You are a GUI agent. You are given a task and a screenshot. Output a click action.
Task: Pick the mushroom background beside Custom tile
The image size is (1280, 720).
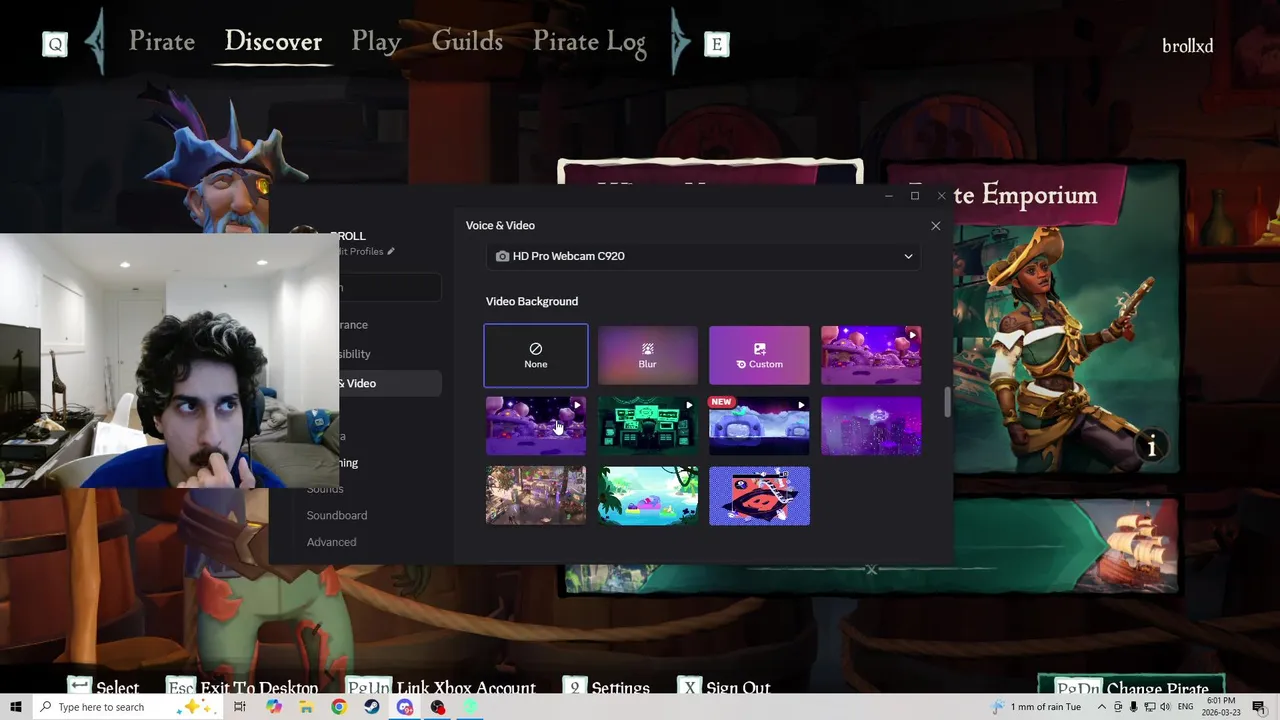(x=871, y=355)
